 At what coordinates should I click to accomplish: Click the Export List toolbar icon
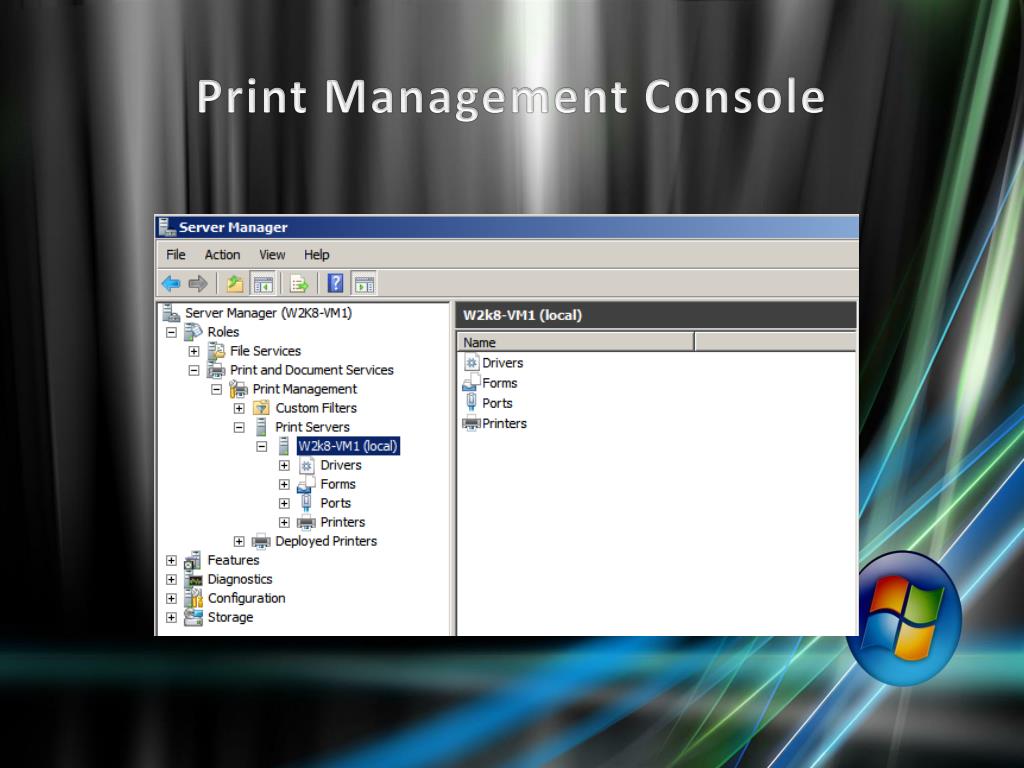click(x=299, y=283)
